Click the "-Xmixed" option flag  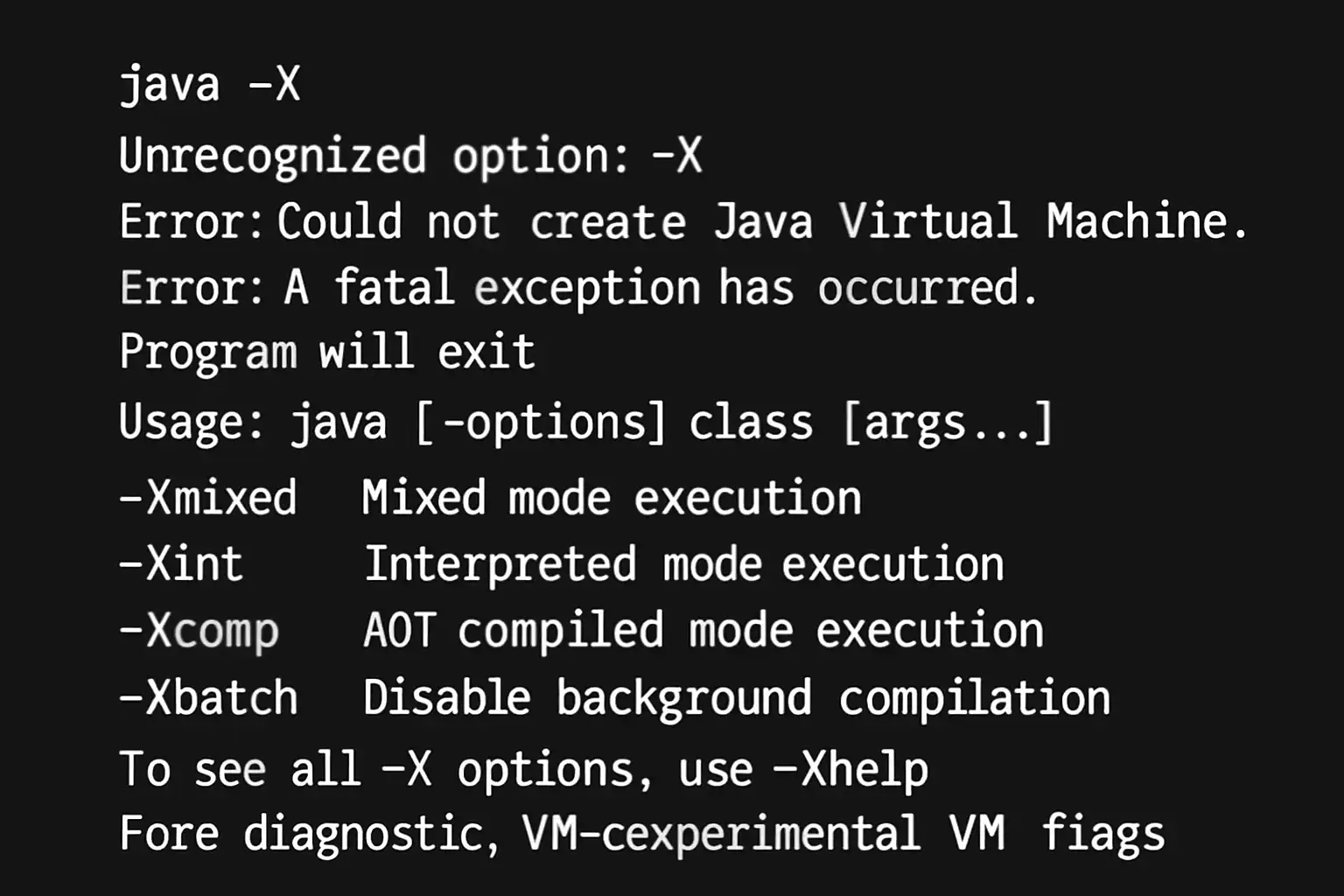pyautogui.click(x=208, y=498)
